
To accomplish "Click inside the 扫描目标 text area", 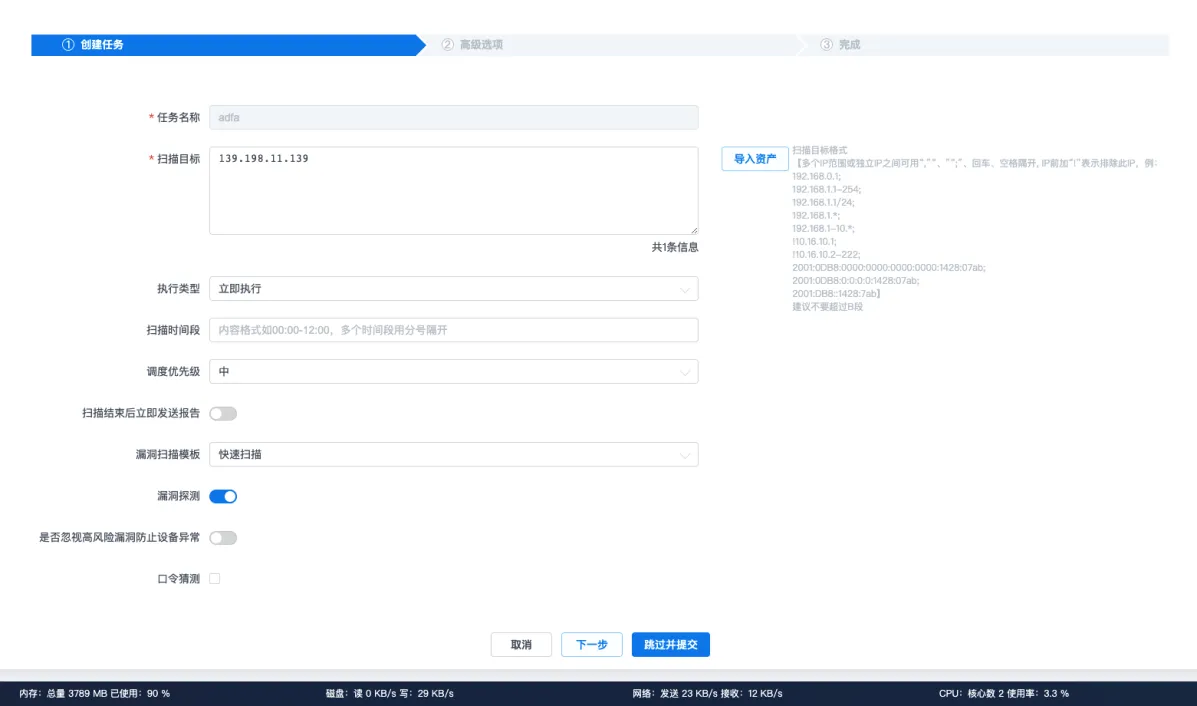I will pos(453,190).
